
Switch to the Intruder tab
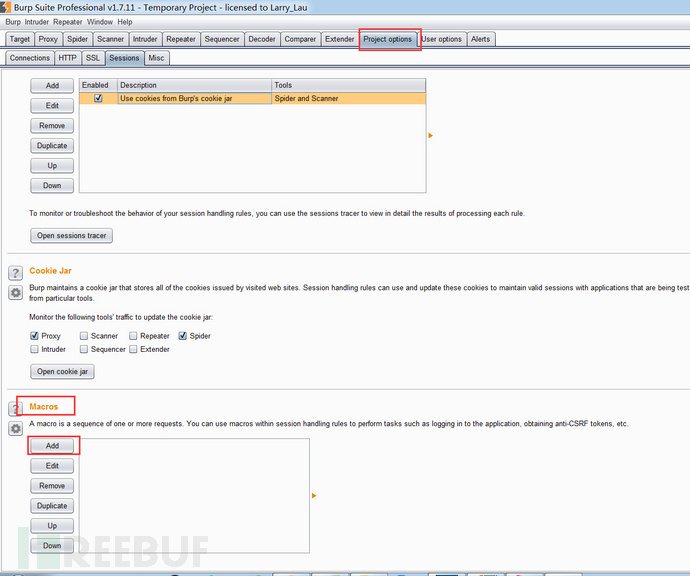pos(145,39)
